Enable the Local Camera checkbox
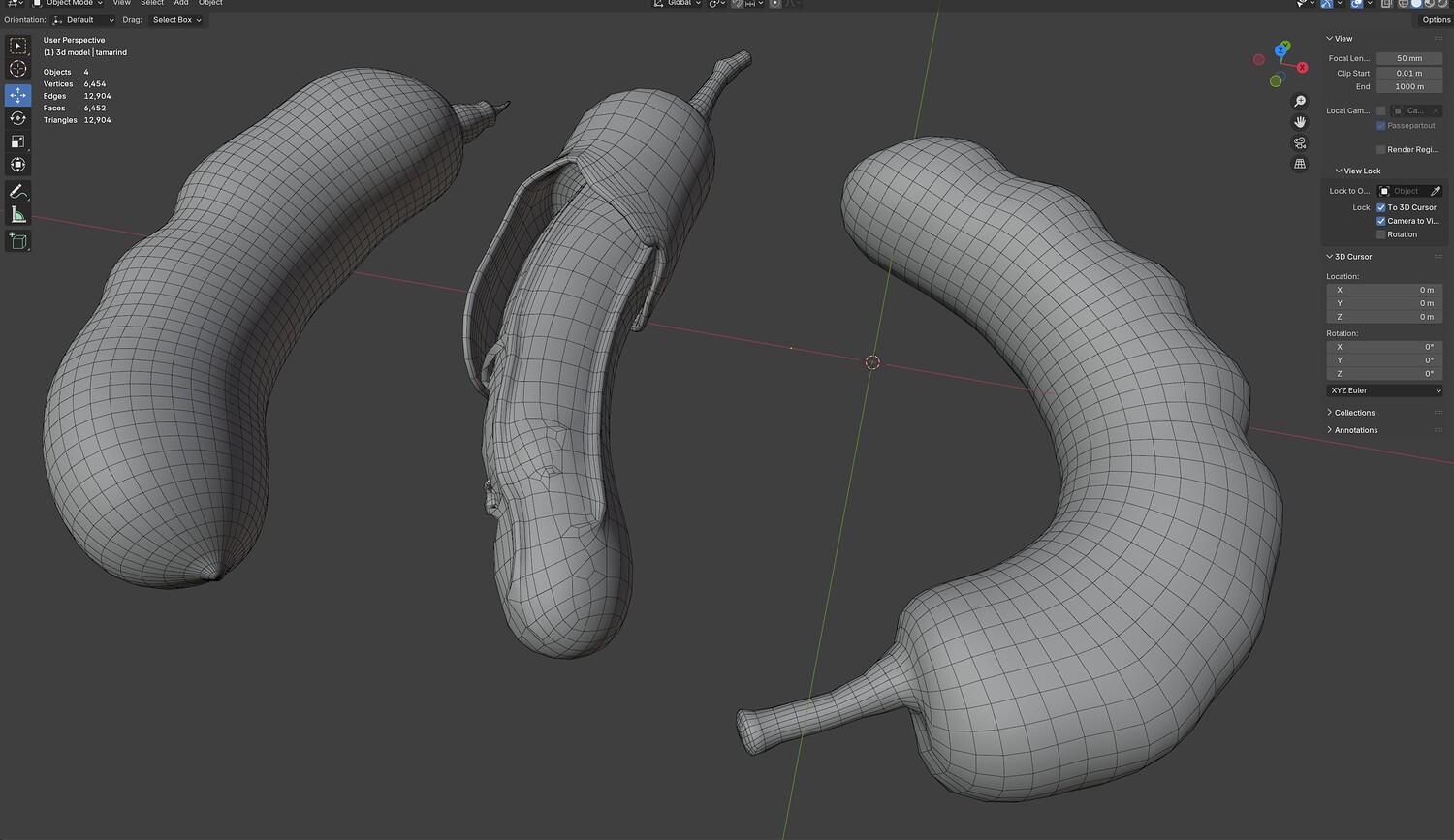 click(x=1381, y=110)
